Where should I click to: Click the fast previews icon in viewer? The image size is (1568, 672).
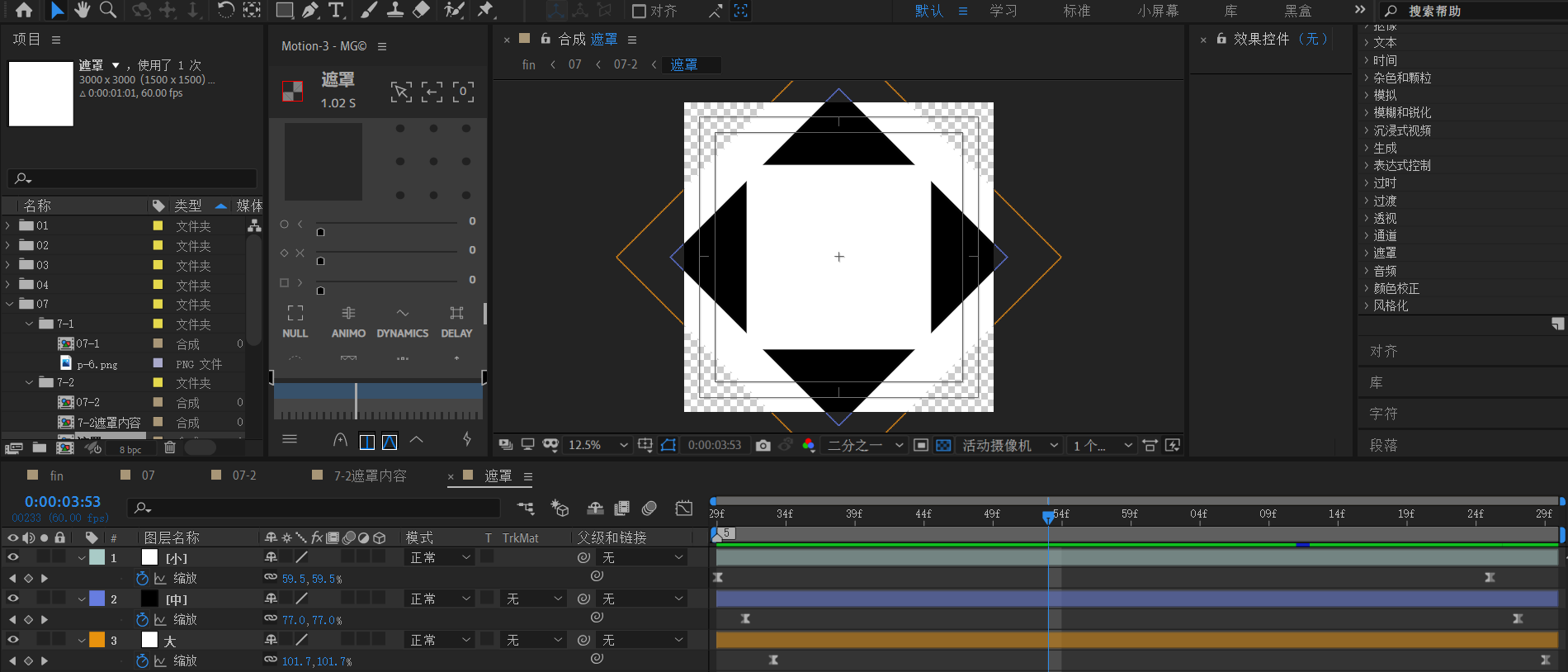click(x=1173, y=445)
